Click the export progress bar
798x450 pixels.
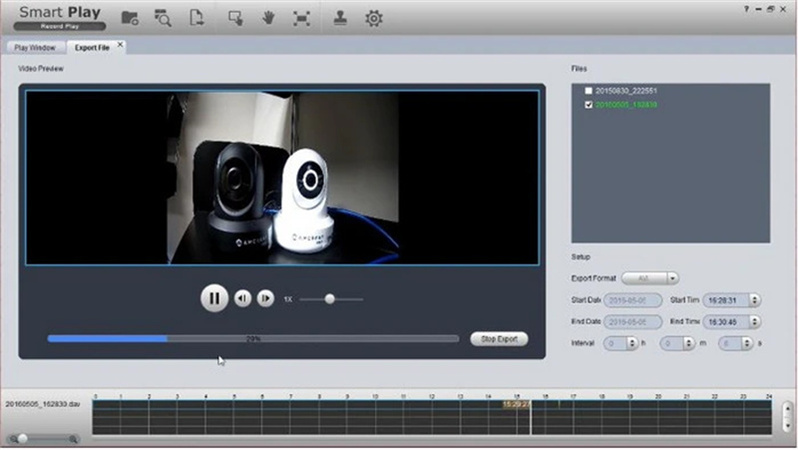point(253,339)
